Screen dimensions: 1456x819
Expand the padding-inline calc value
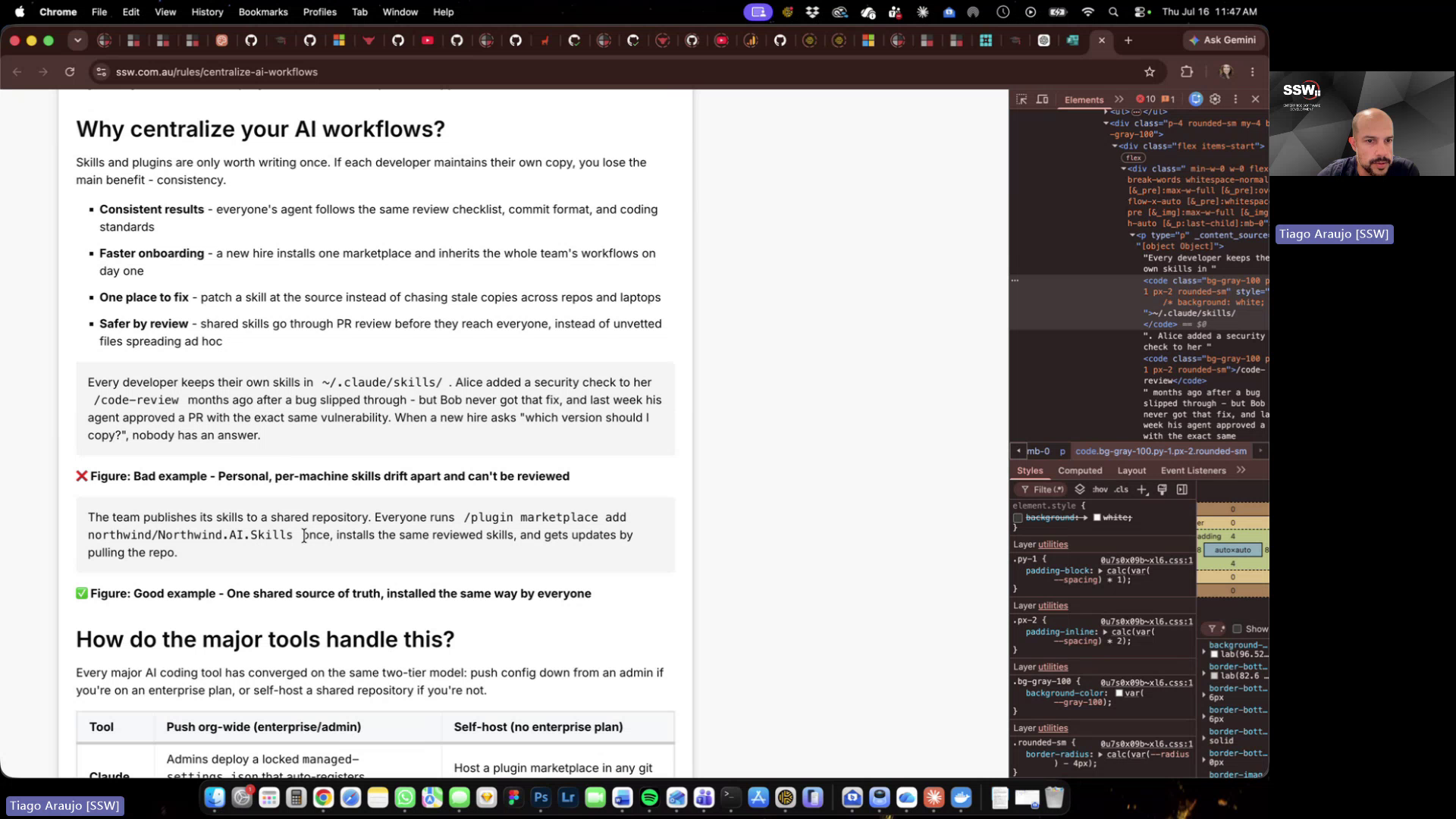(1106, 632)
